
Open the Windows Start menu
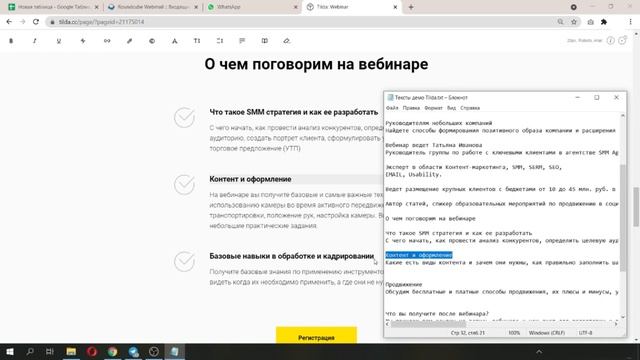(x=9, y=351)
